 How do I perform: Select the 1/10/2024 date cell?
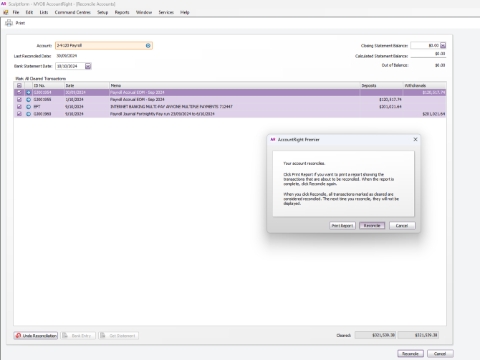[87, 100]
